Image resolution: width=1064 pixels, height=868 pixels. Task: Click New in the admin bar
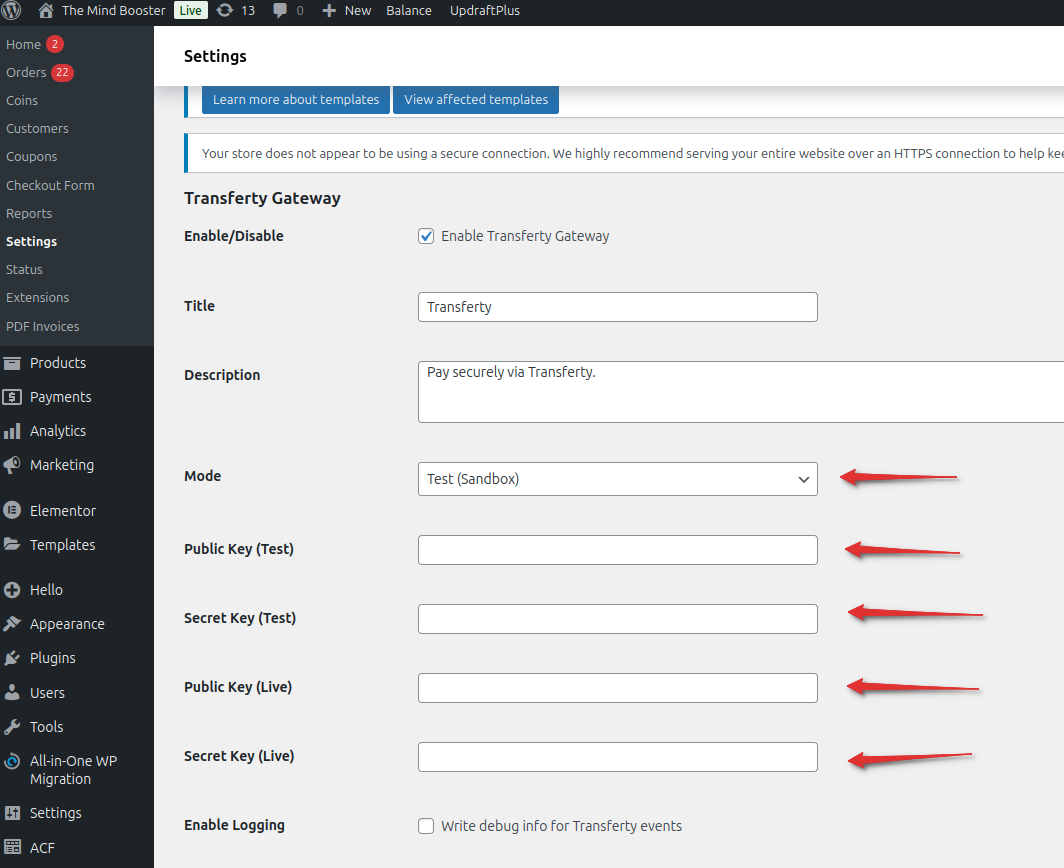[358, 11]
